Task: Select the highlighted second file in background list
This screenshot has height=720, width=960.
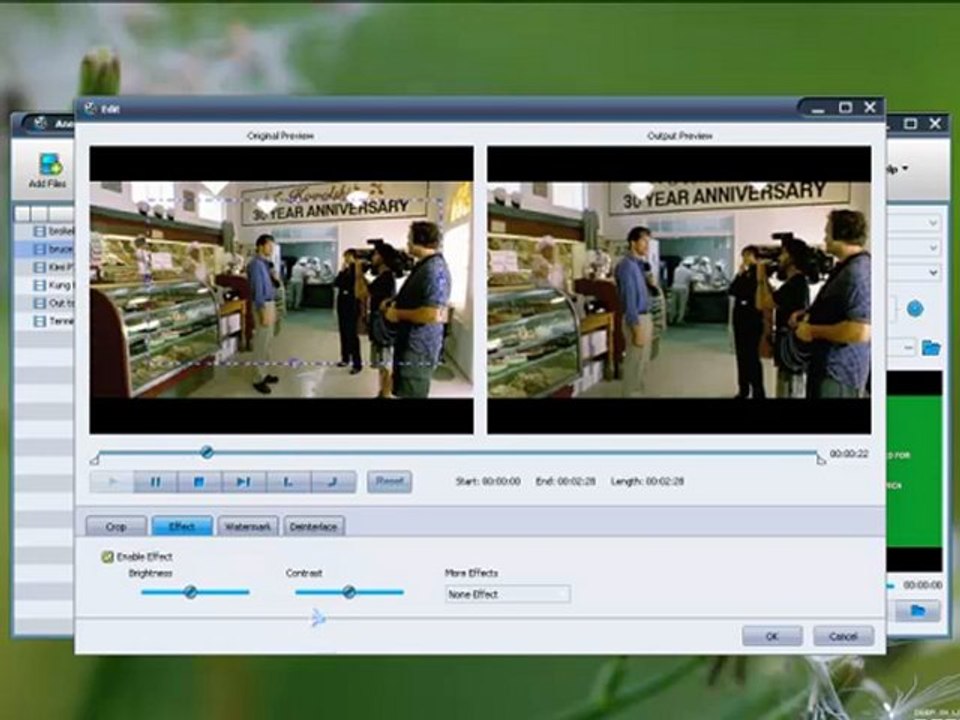Action: (x=45, y=249)
